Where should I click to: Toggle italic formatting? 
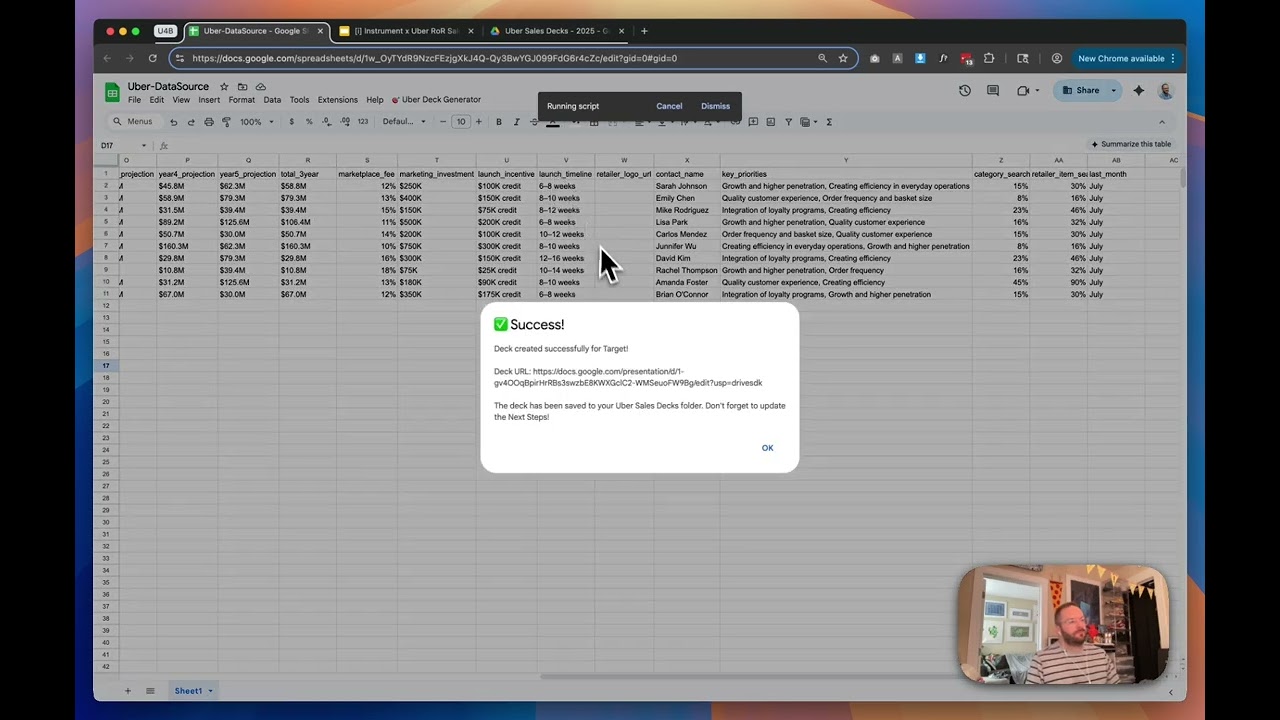click(x=517, y=122)
